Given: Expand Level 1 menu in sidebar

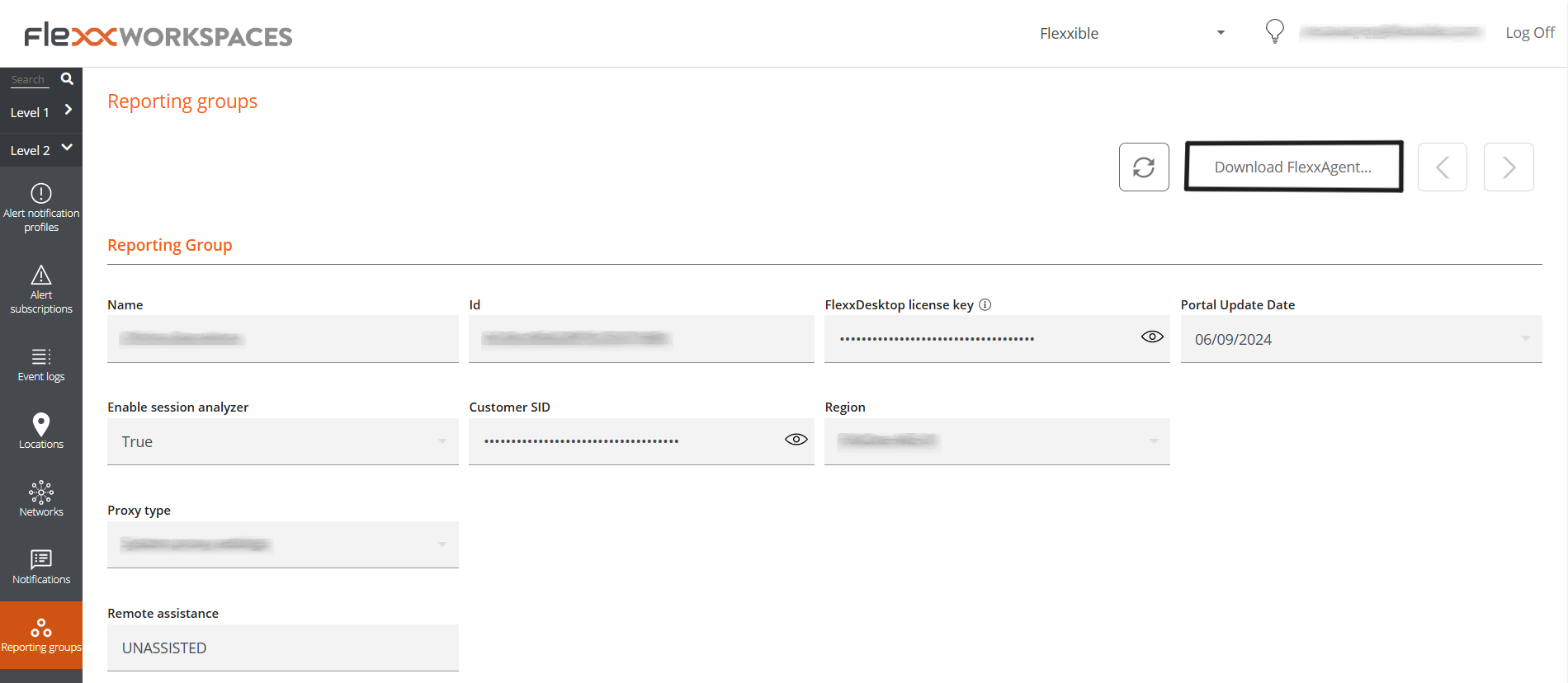Looking at the screenshot, I should click(41, 112).
